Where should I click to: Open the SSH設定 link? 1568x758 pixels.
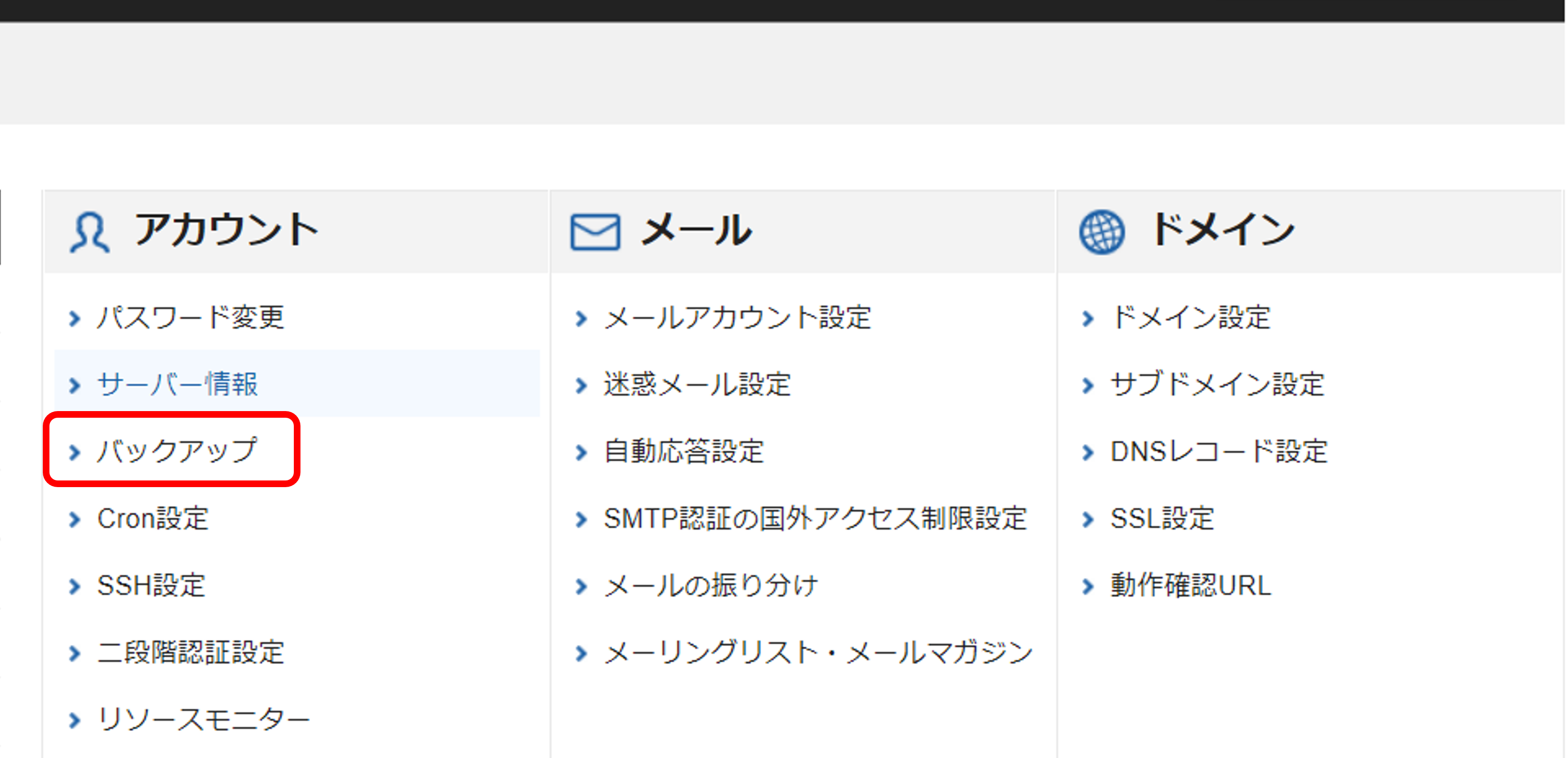[151, 585]
